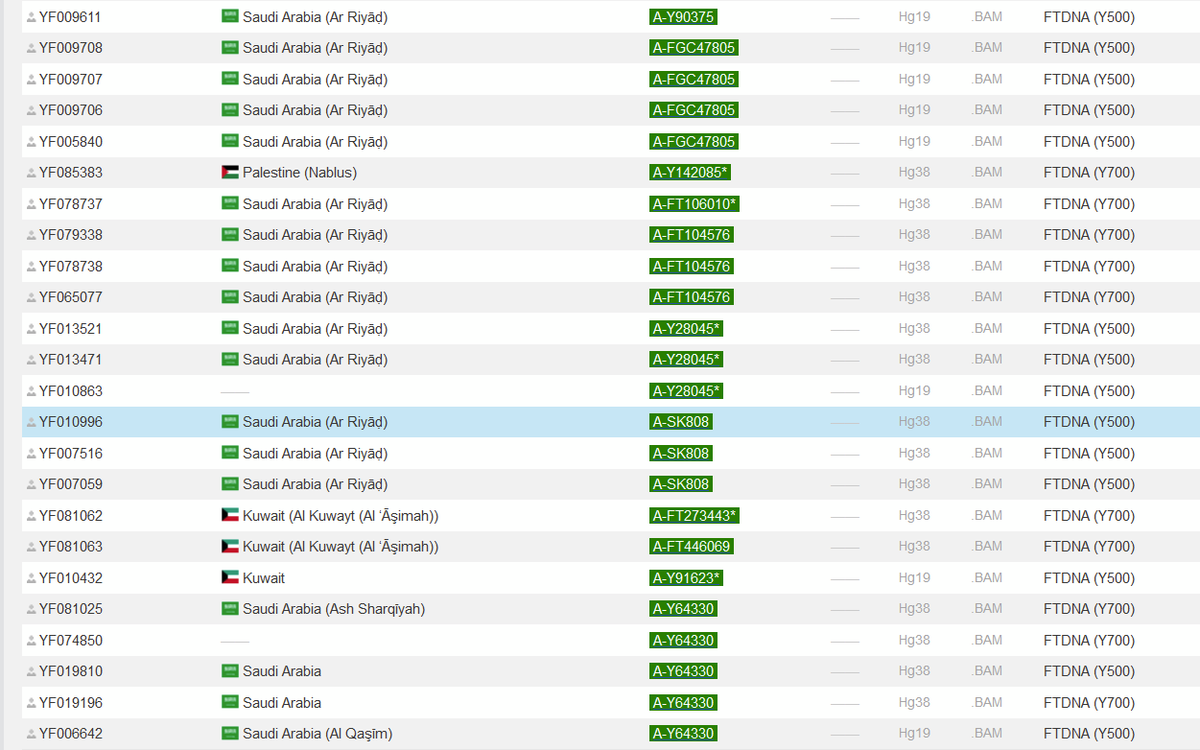
Task: Click the Saudi Arabia flag beside YF009708
Action: coord(230,47)
